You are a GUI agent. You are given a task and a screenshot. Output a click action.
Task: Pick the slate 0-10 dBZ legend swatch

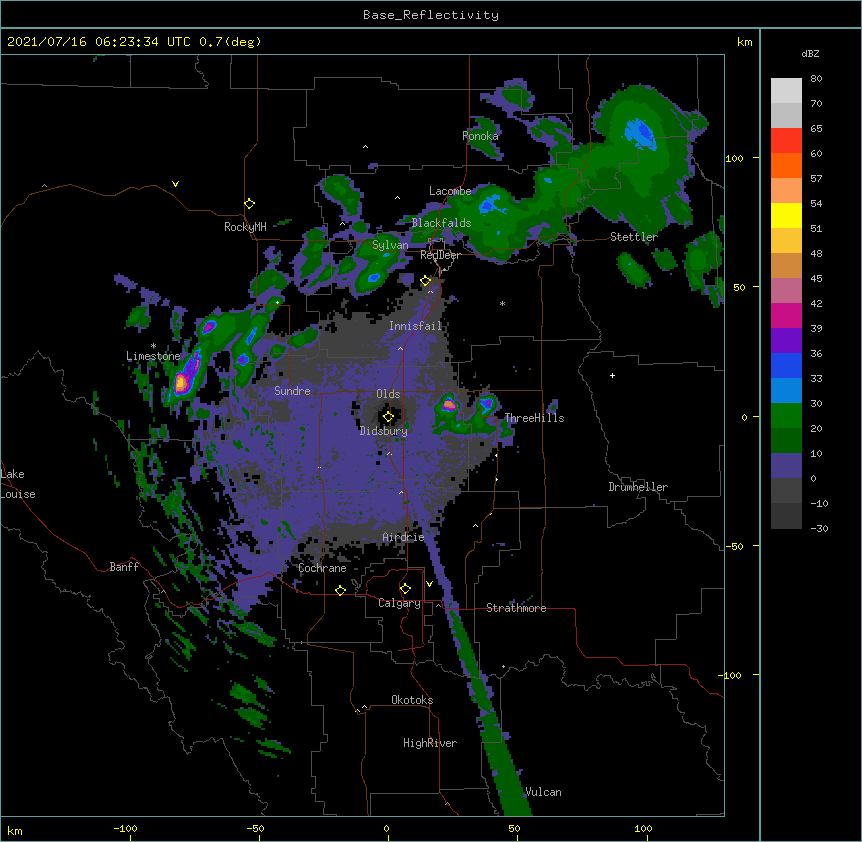(x=786, y=466)
